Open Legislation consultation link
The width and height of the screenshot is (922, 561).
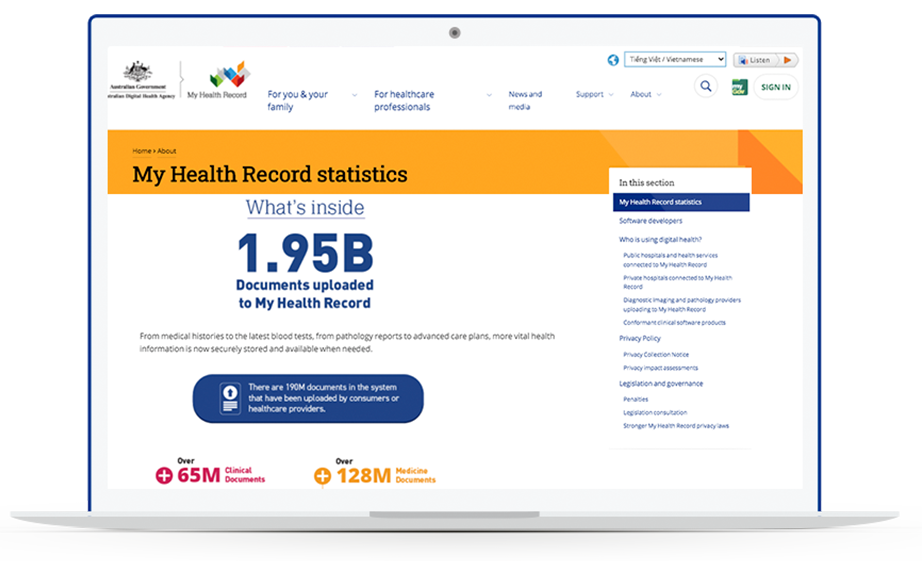[x=655, y=413]
